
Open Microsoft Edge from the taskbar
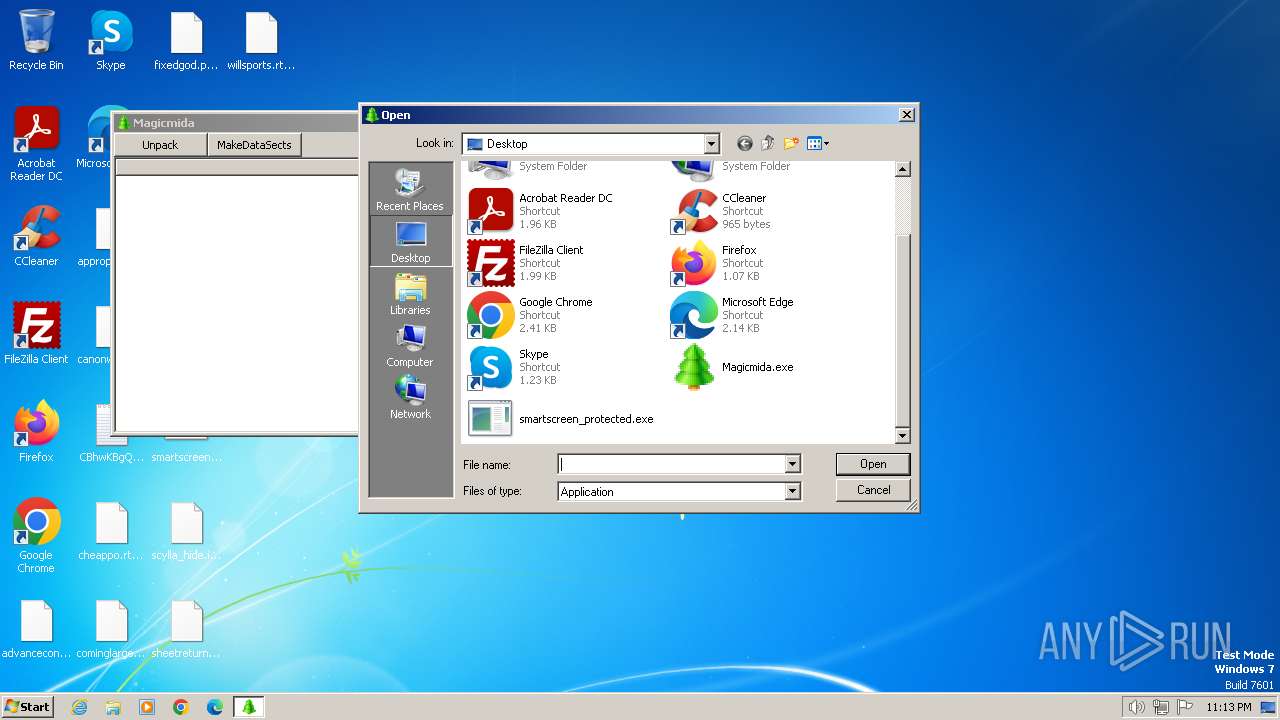pyautogui.click(x=215, y=707)
